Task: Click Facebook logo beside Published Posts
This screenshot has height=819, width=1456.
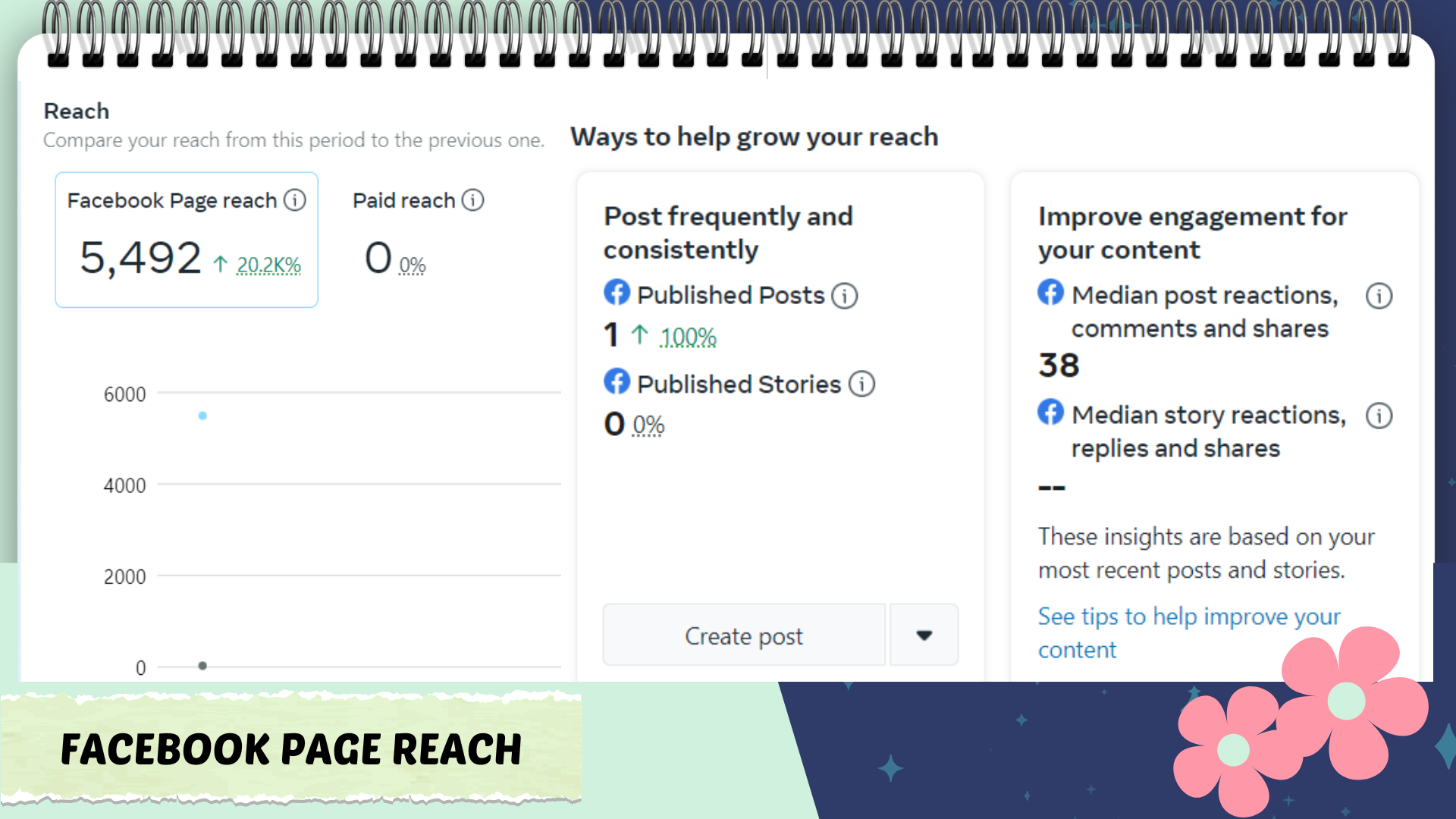Action: [617, 293]
